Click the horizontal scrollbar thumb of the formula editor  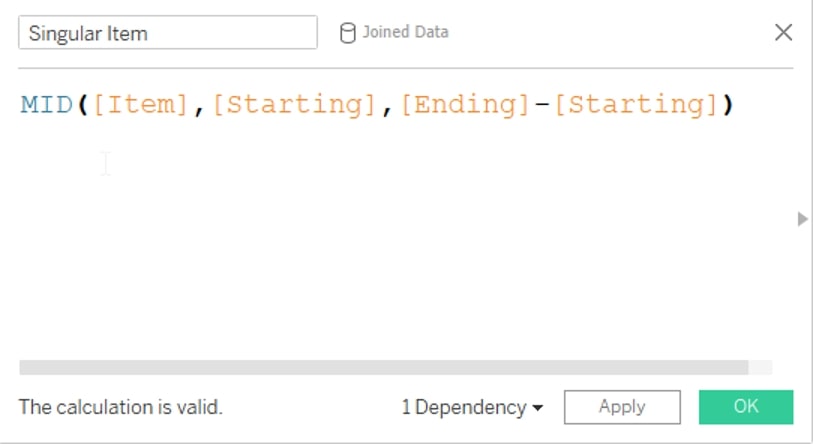click(384, 367)
